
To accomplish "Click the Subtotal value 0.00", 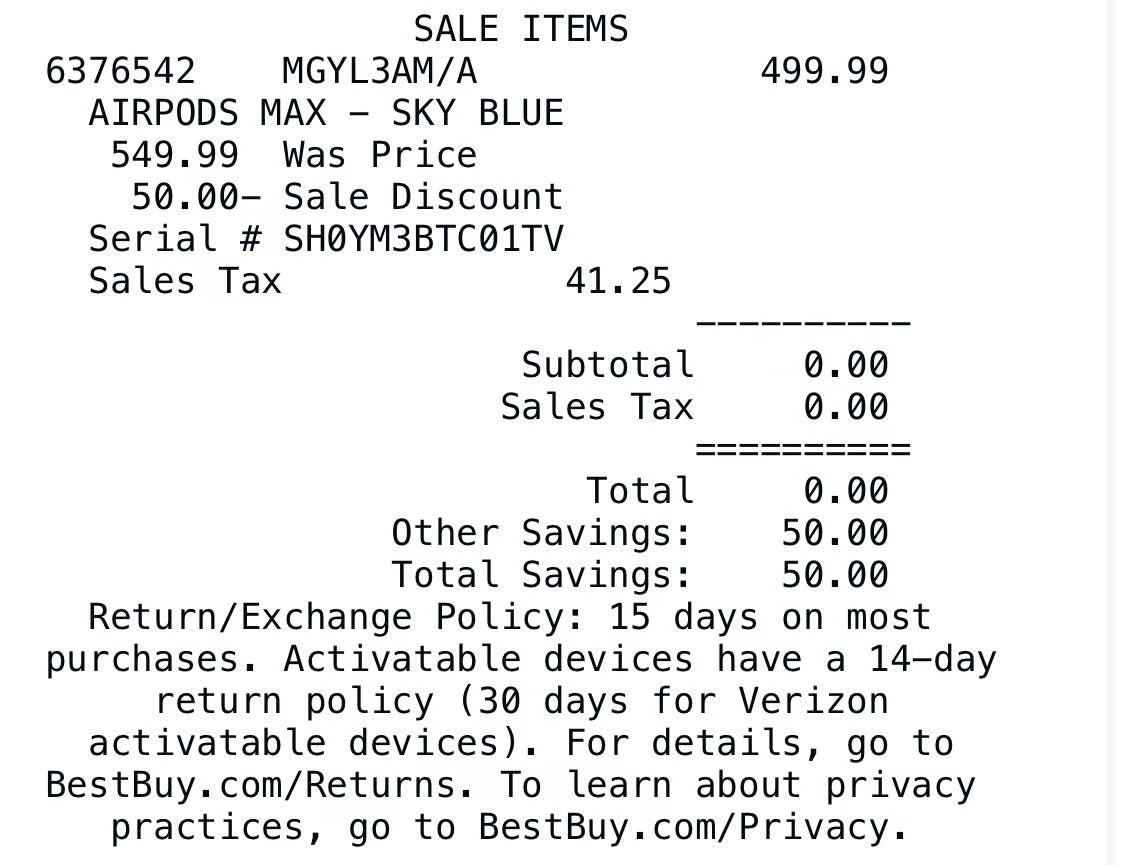I will [x=846, y=366].
